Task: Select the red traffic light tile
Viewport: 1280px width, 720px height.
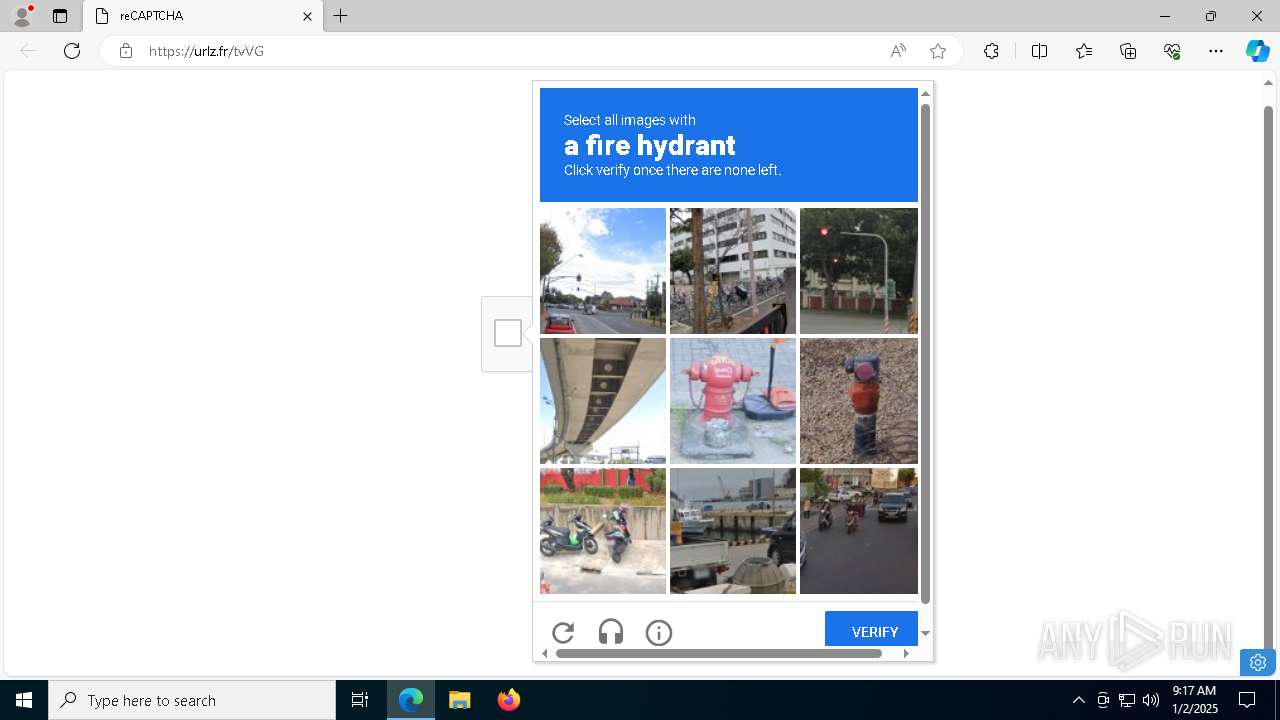Action: [859, 271]
